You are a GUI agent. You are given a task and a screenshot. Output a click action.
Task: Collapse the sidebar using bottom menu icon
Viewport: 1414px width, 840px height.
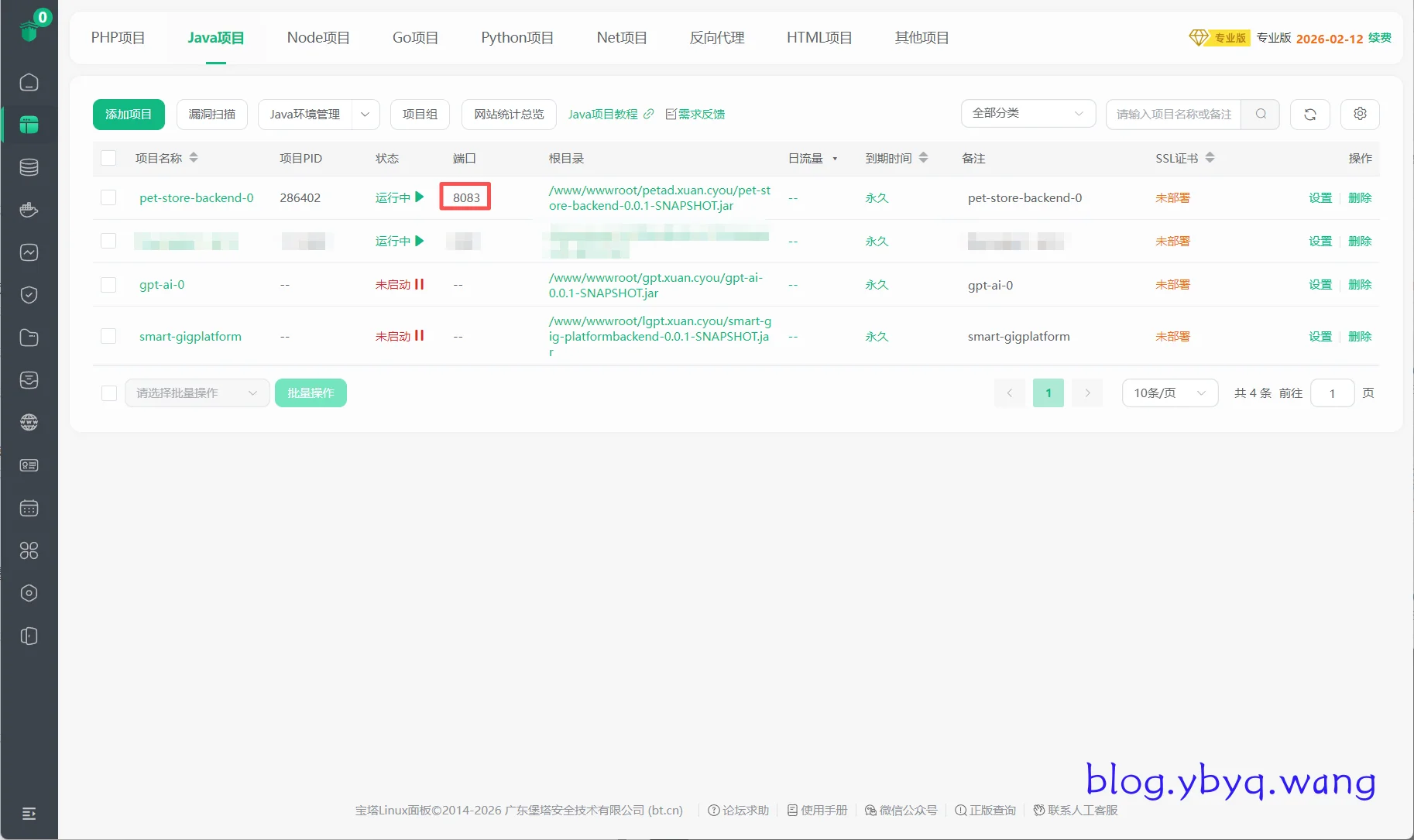coord(29,813)
